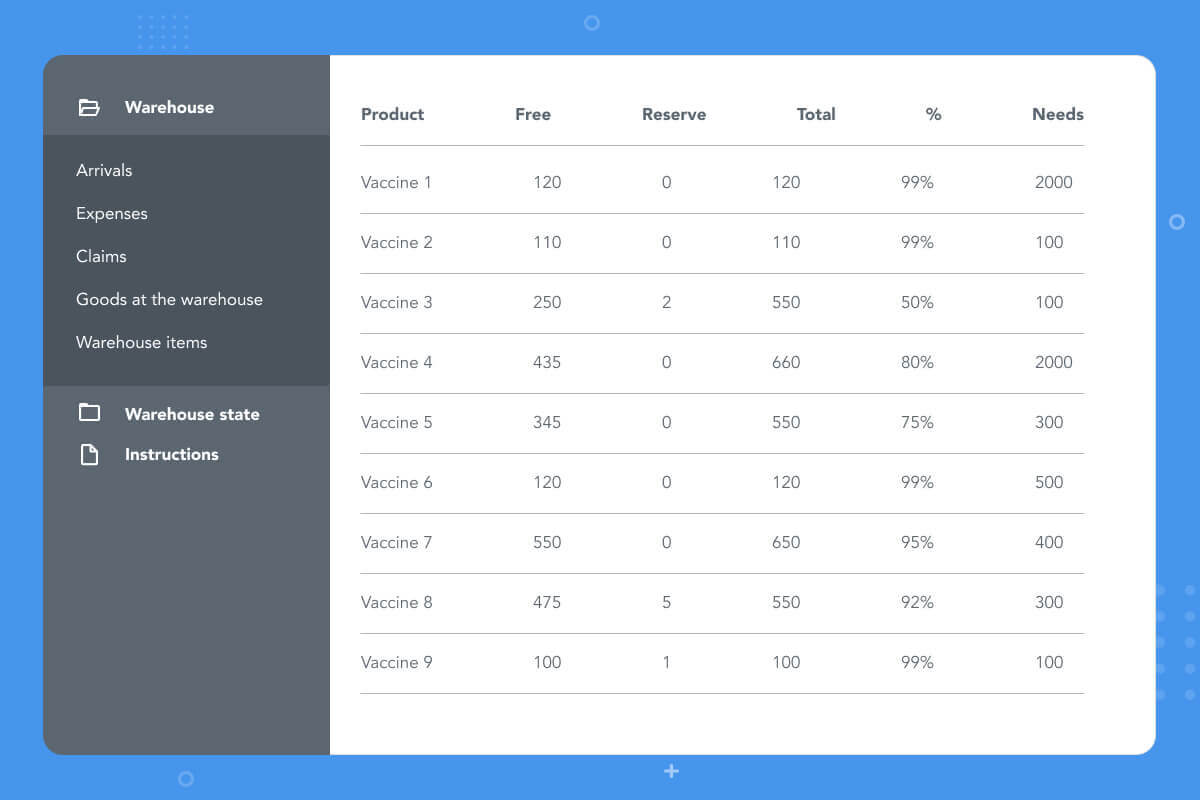Click Vaccine 1 Needs value 2000

pyautogui.click(x=1054, y=182)
